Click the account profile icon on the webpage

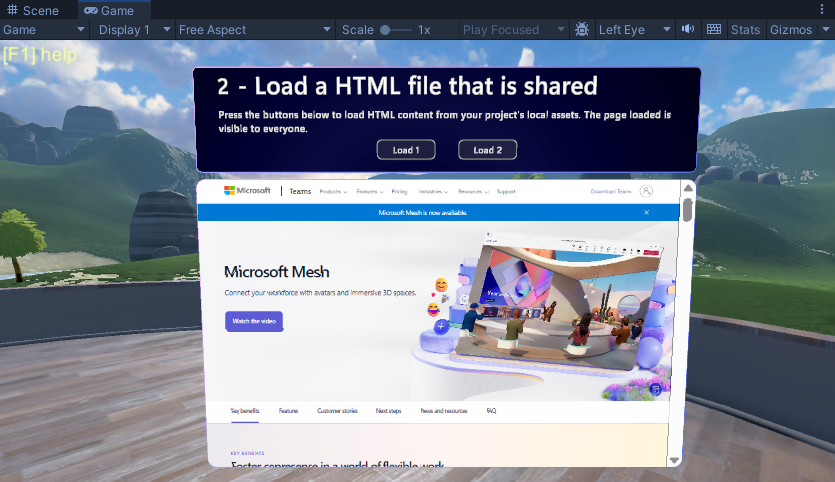point(646,191)
